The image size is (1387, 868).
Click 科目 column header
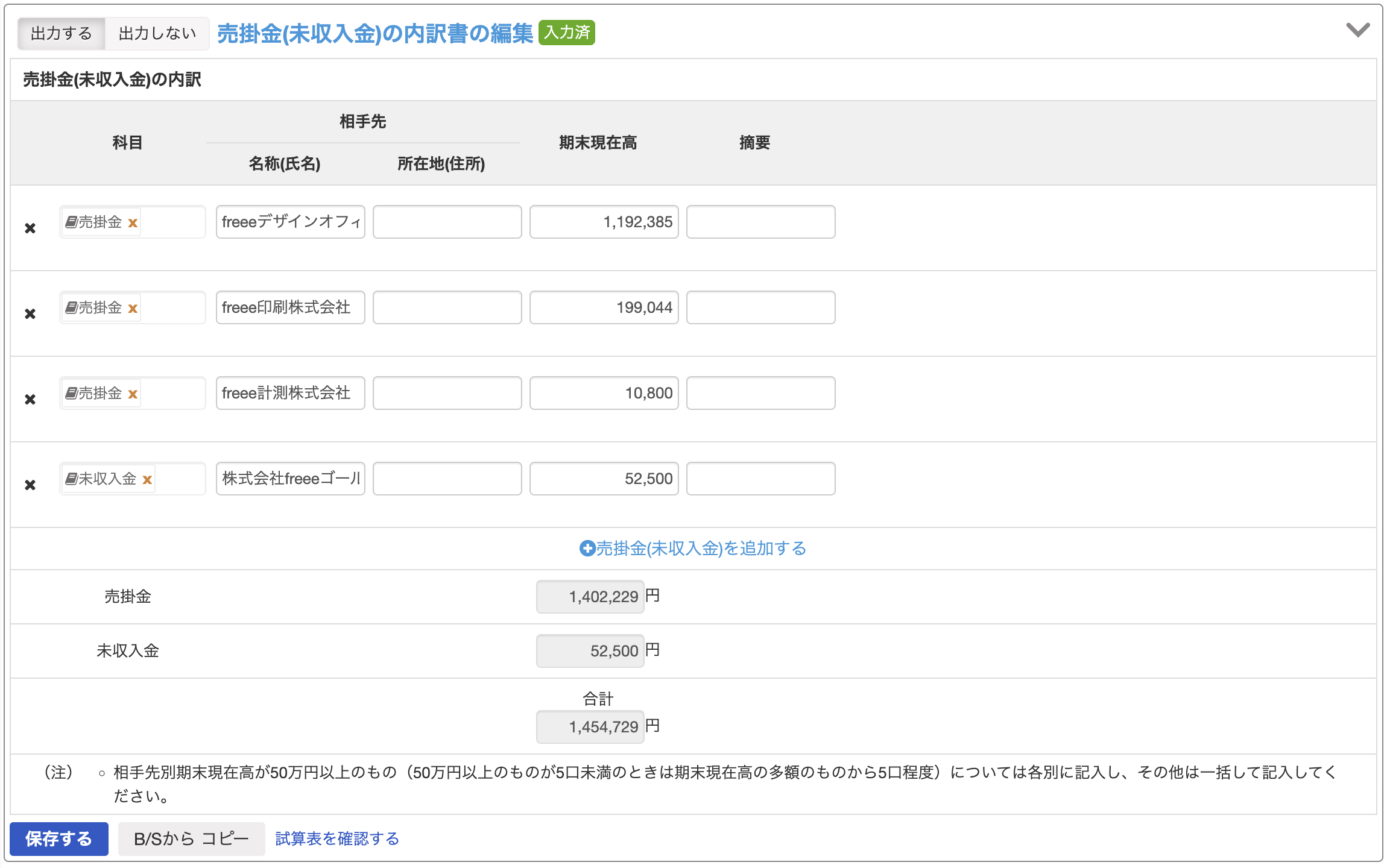pos(128,143)
